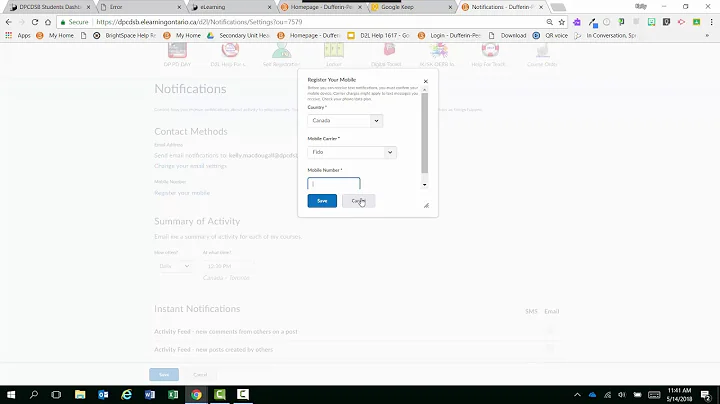Click the volume speaker tray icon

click(x=622, y=395)
